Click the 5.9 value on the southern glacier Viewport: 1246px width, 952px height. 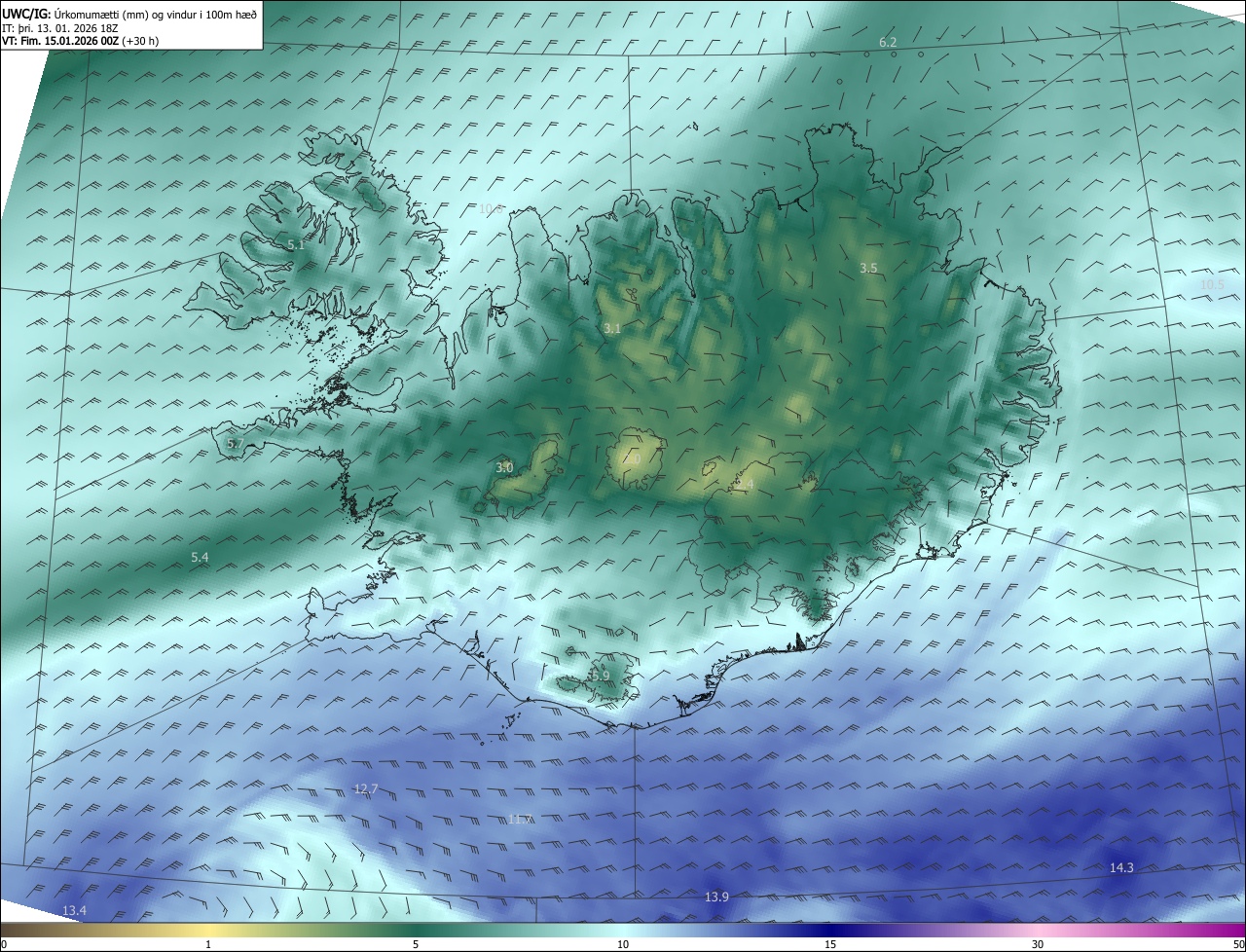601,676
